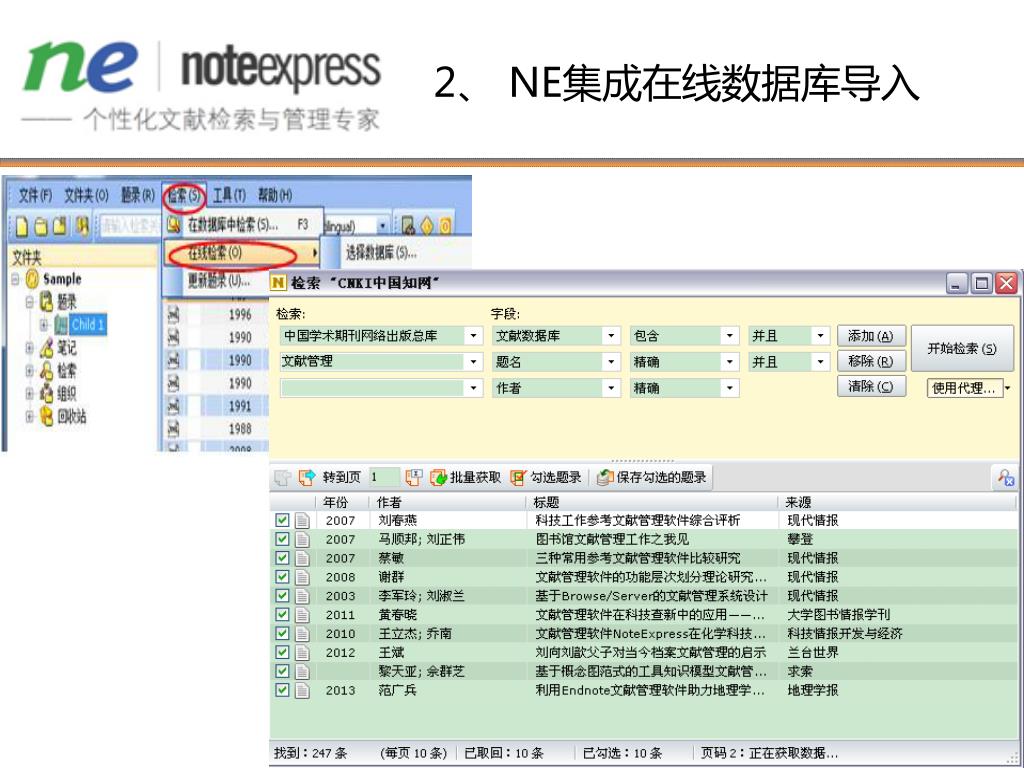Click the 添加(A) button
1024x768 pixels.
coord(871,336)
